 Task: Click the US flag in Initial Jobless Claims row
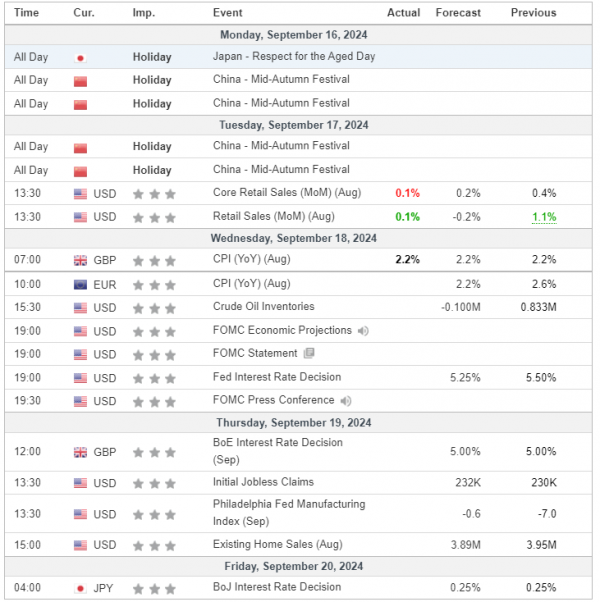[x=80, y=483]
